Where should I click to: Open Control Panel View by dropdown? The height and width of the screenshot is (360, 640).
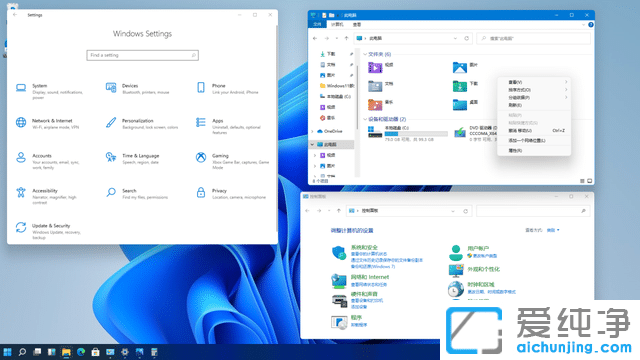click(553, 230)
